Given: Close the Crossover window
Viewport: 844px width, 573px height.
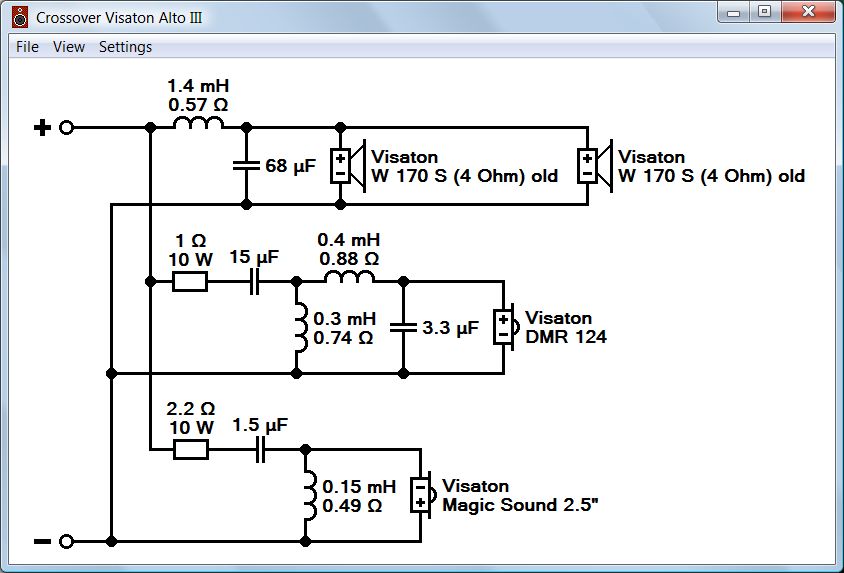Looking at the screenshot, I should click(x=808, y=12).
